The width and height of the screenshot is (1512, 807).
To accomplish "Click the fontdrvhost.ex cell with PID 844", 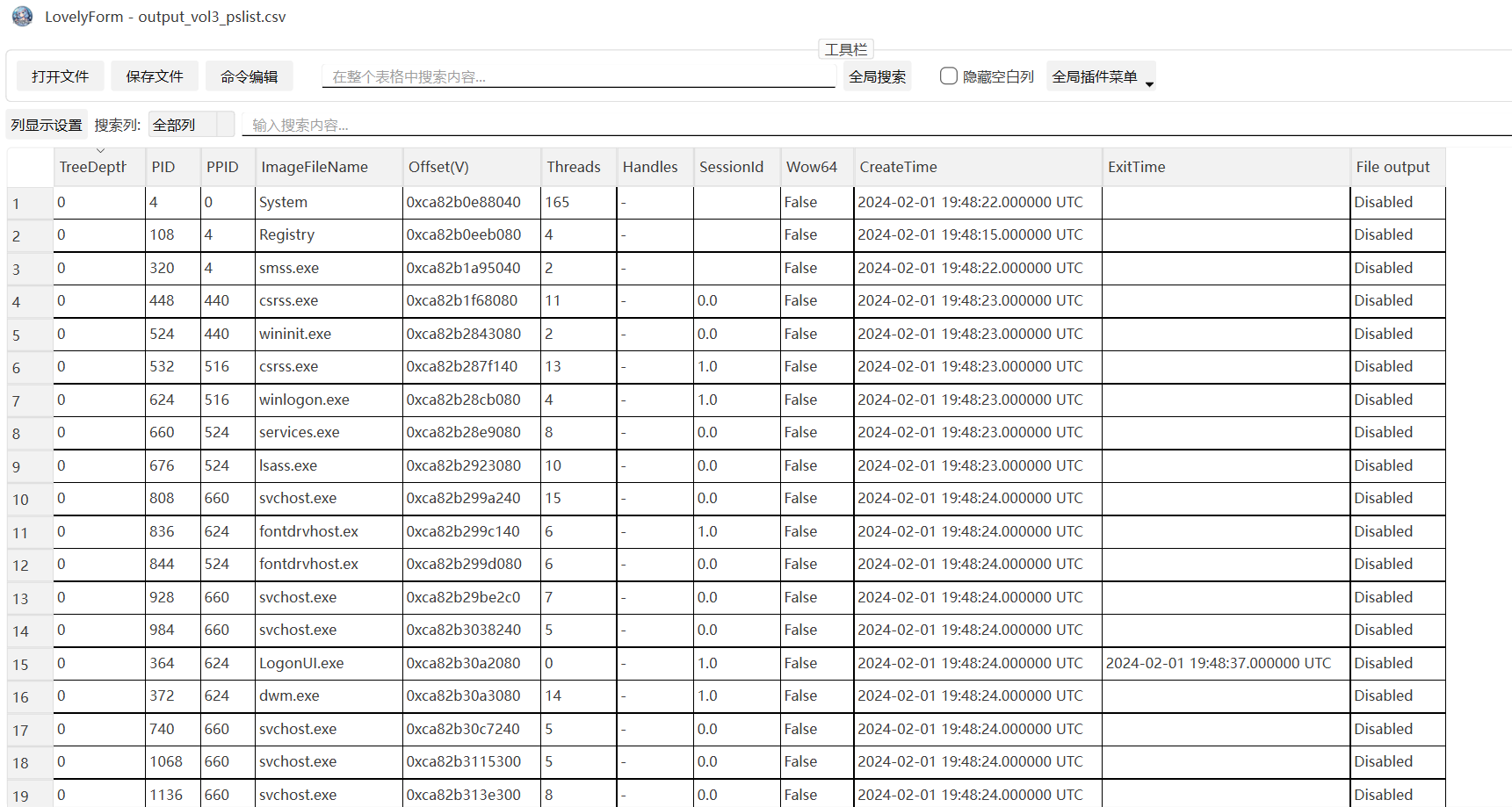I will click(x=329, y=564).
